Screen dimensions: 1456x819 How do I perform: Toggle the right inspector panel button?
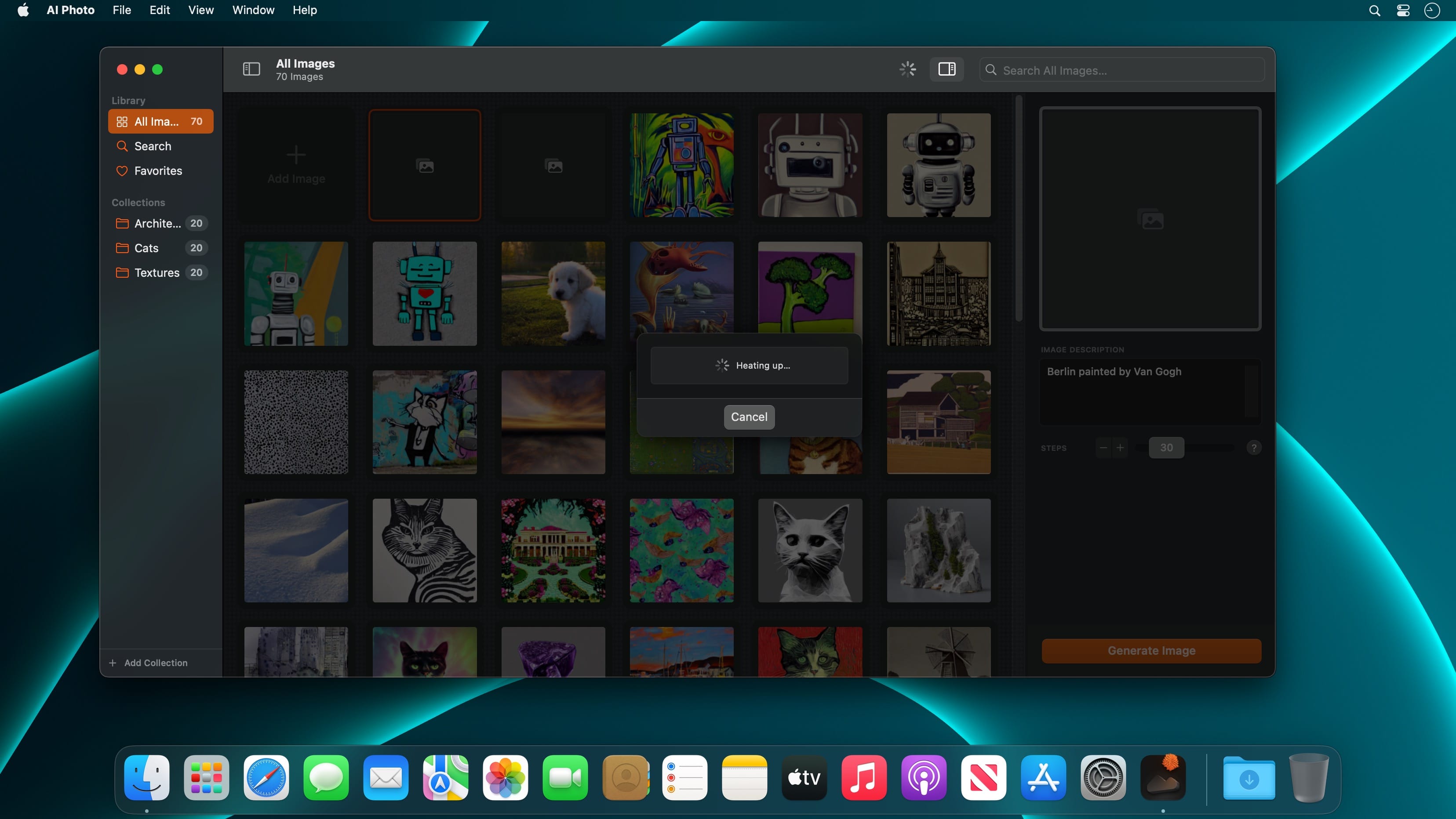[947, 69]
